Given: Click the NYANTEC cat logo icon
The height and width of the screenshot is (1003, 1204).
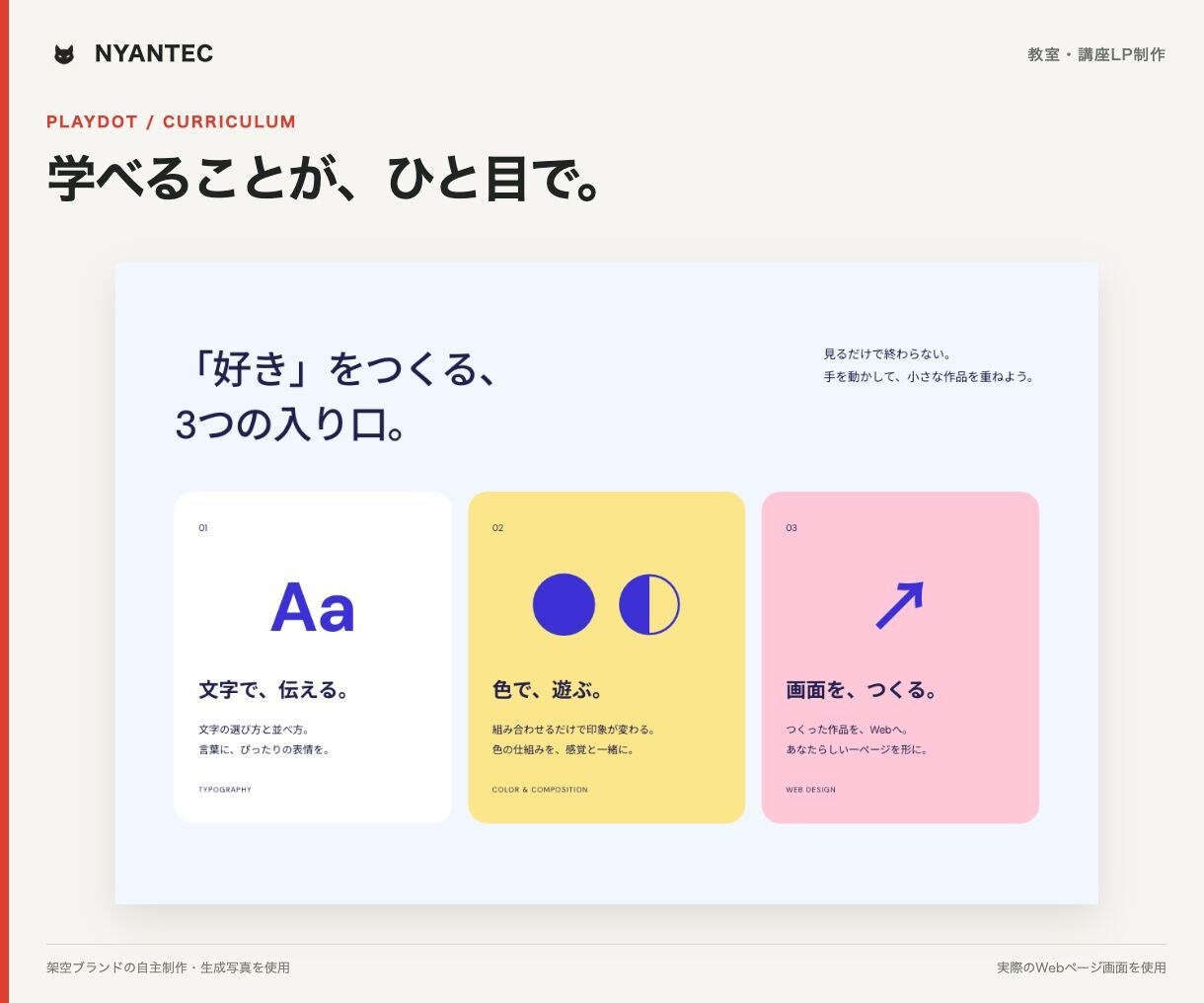Looking at the screenshot, I should coord(64,54).
